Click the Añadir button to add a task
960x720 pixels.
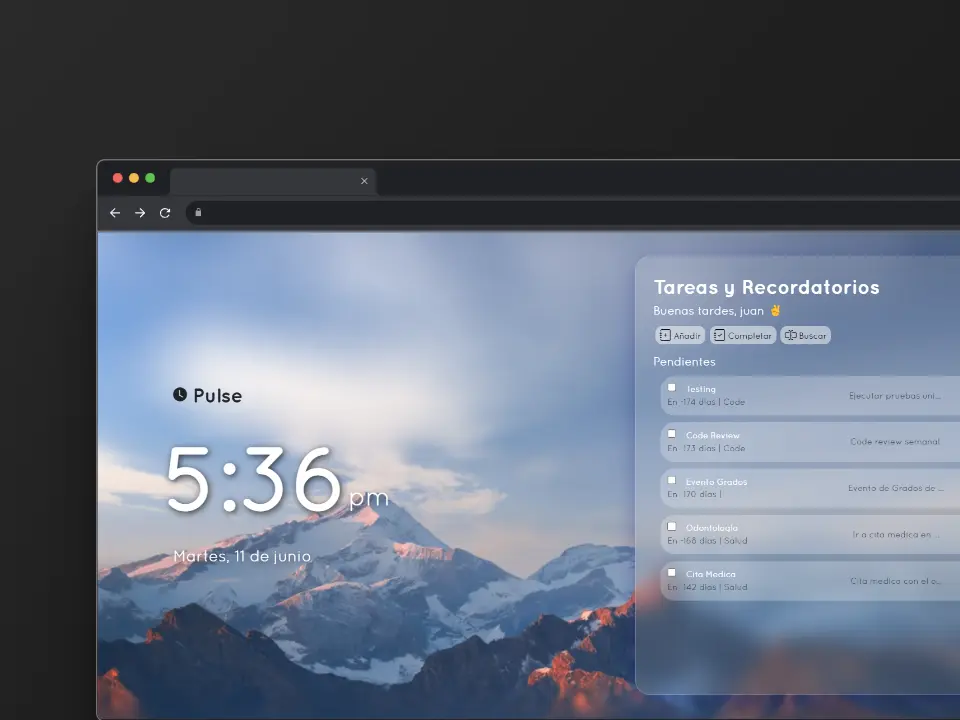(680, 336)
